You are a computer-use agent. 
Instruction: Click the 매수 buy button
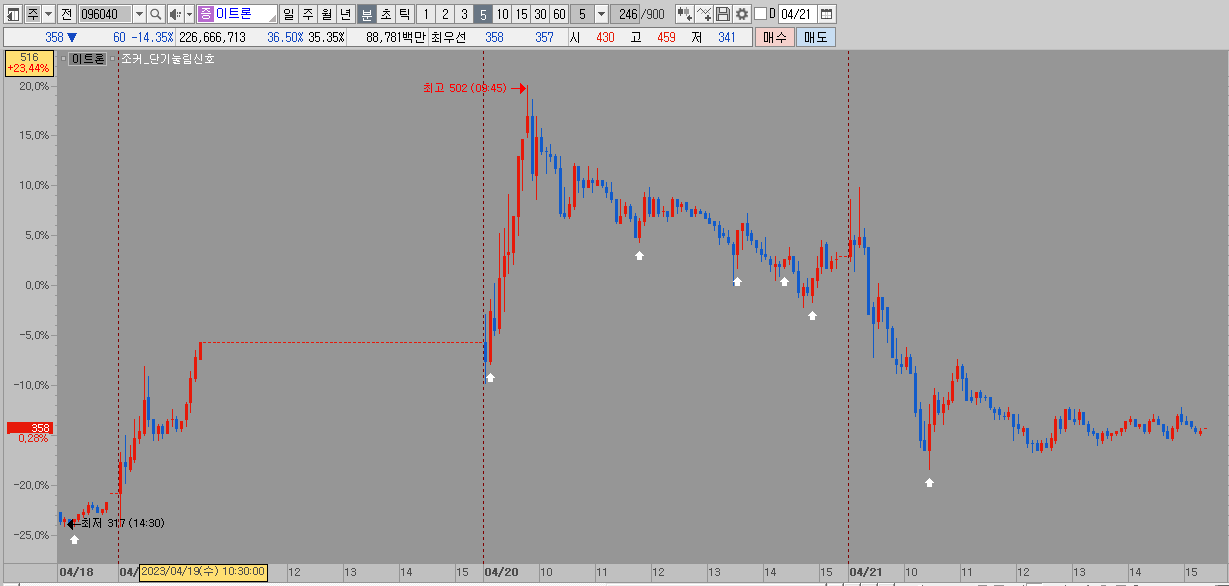(775, 37)
